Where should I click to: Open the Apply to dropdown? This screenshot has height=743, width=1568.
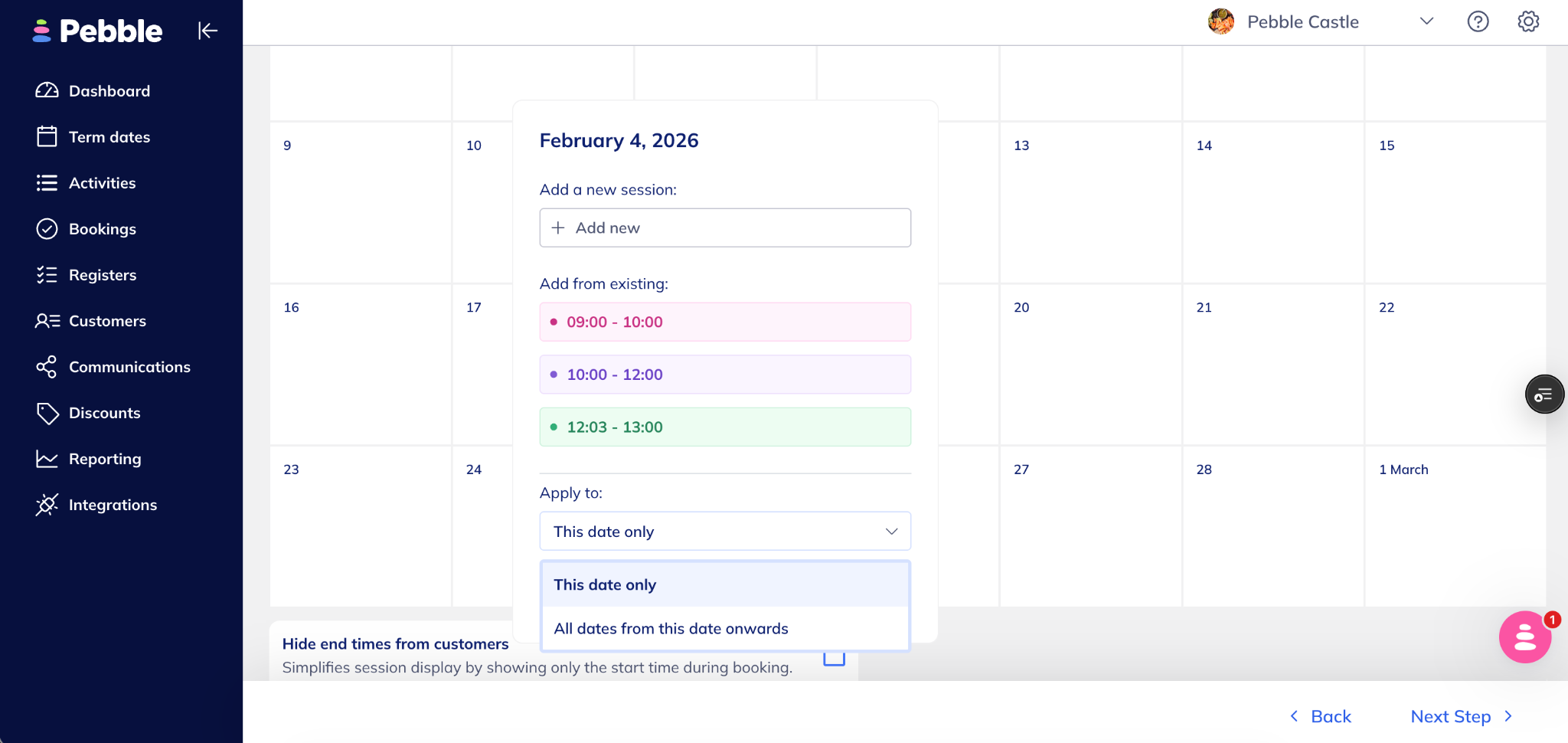click(724, 532)
